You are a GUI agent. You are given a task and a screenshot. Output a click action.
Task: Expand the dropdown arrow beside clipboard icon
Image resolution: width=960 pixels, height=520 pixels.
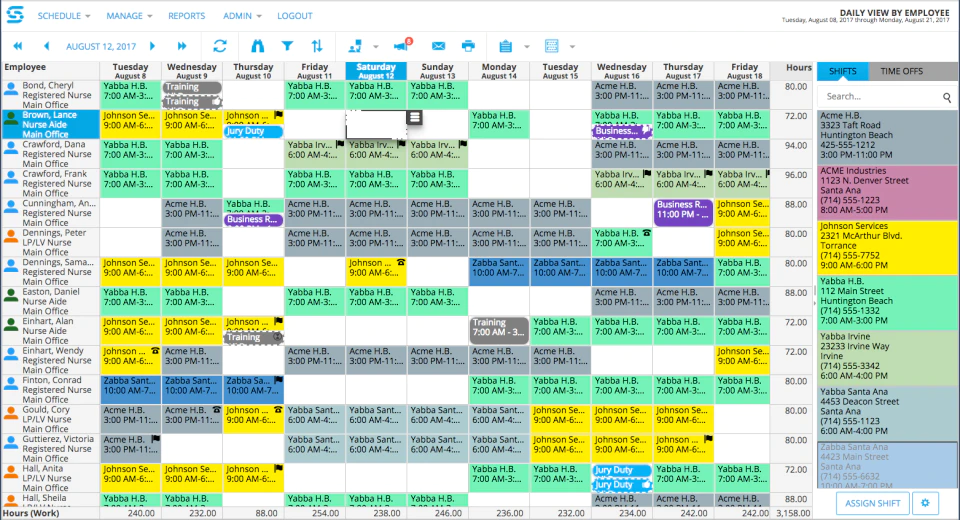(527, 47)
